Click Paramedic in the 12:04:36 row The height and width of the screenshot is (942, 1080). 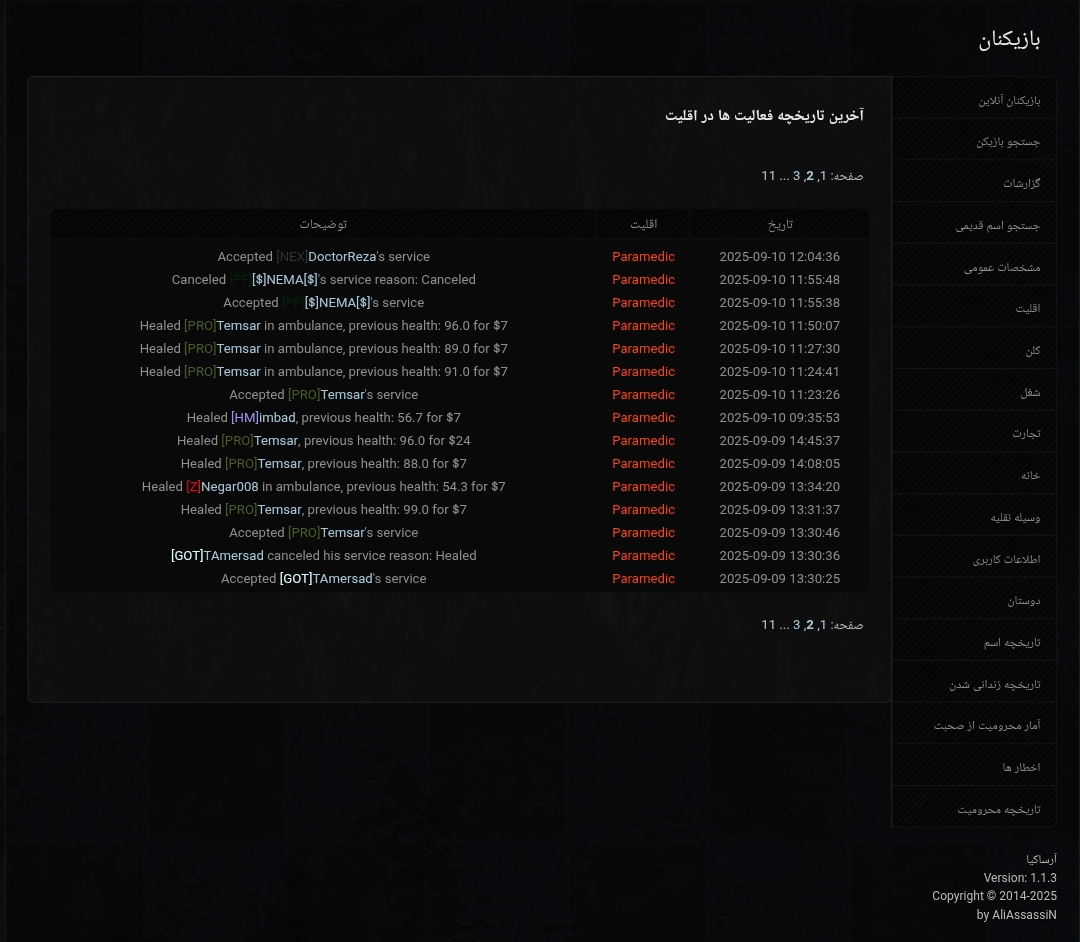pyautogui.click(x=643, y=256)
